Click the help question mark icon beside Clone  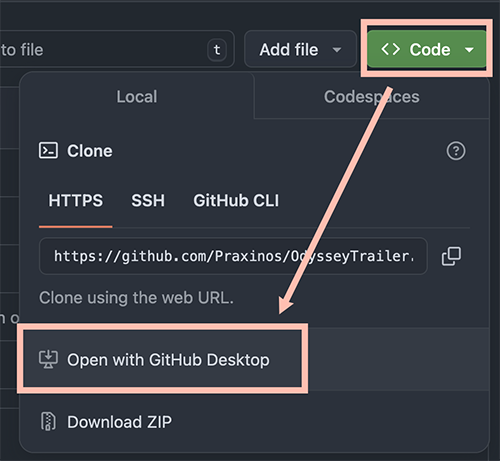pyautogui.click(x=456, y=151)
